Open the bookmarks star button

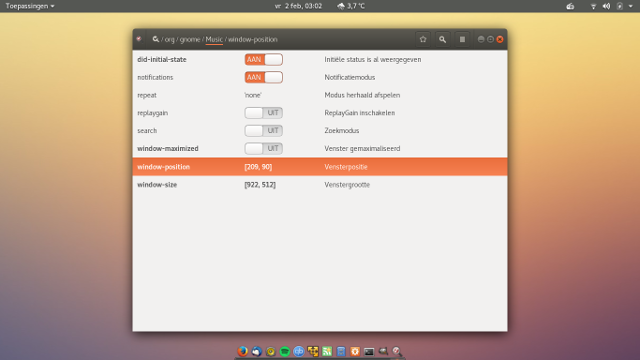[x=423, y=39]
